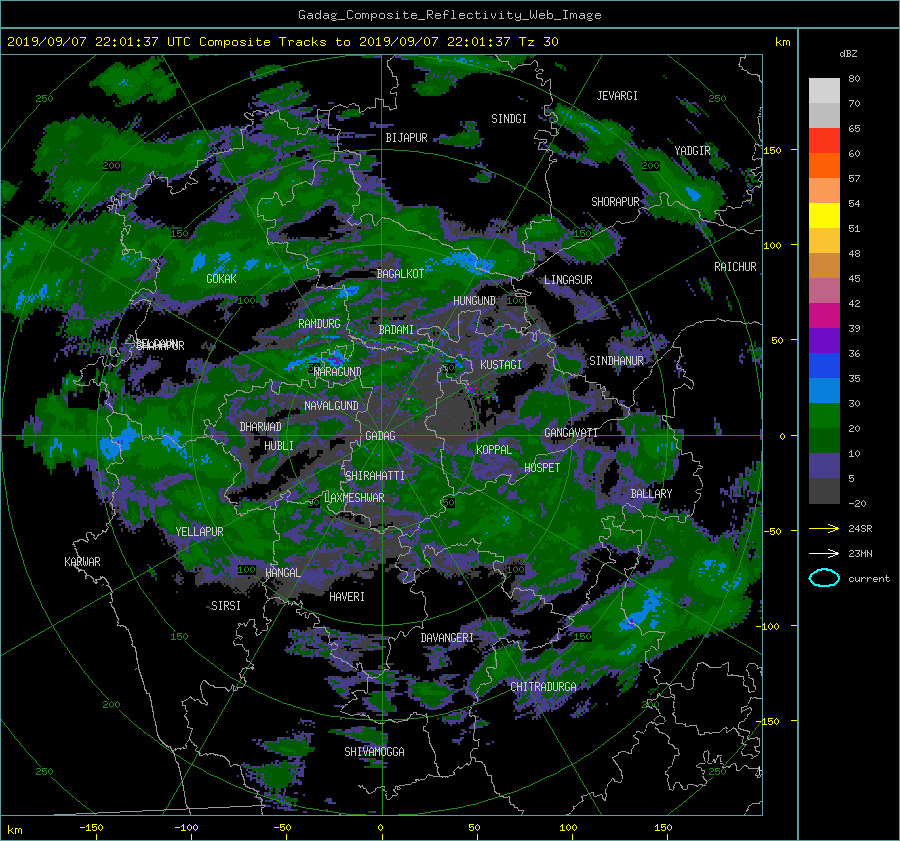The width and height of the screenshot is (900, 841).
Task: Click the UTC Composite Tracks timestamp header
Action: [x=282, y=42]
